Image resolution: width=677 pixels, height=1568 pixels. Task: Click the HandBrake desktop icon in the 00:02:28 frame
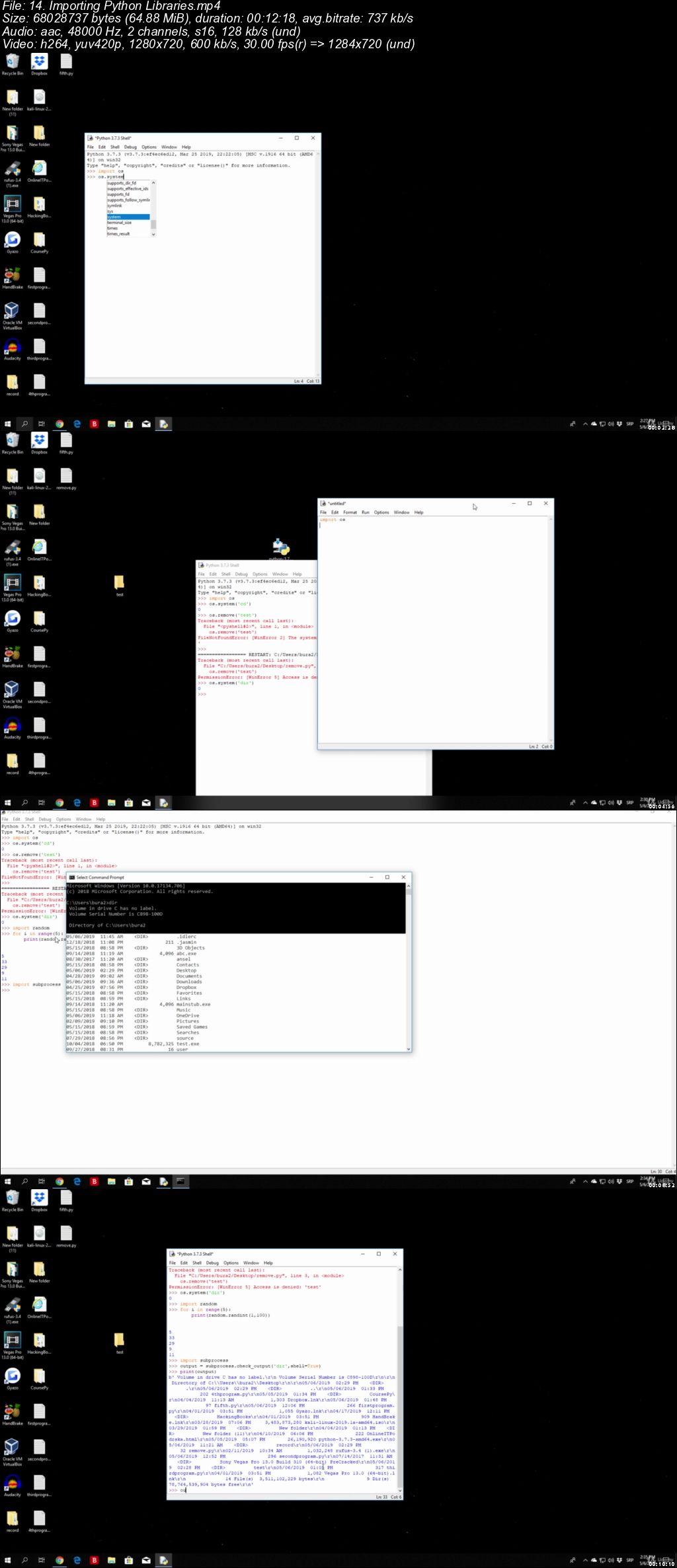click(12, 278)
